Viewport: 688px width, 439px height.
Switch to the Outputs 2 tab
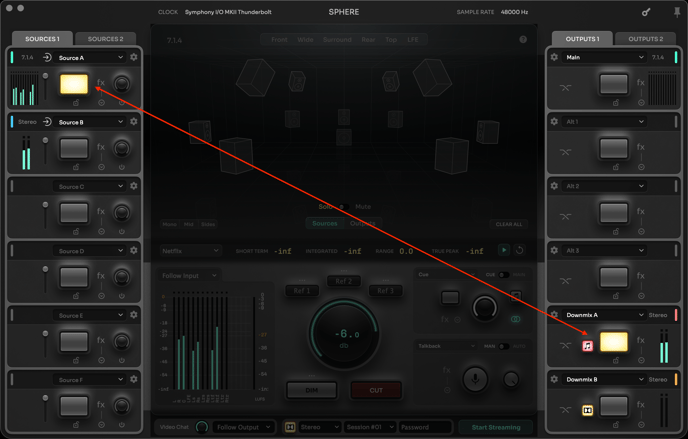(645, 39)
